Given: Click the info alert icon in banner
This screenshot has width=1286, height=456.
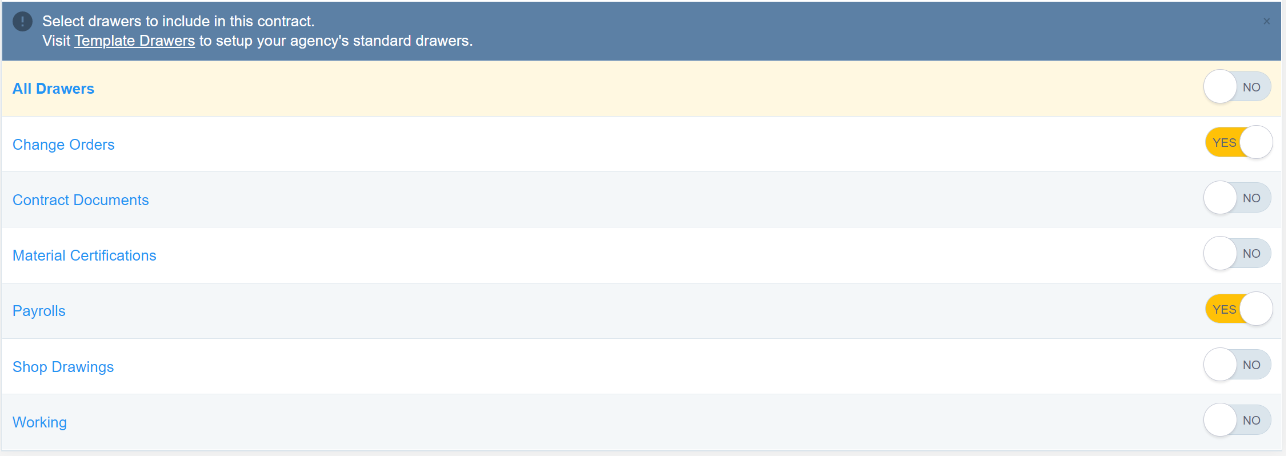Looking at the screenshot, I should 22,22.
